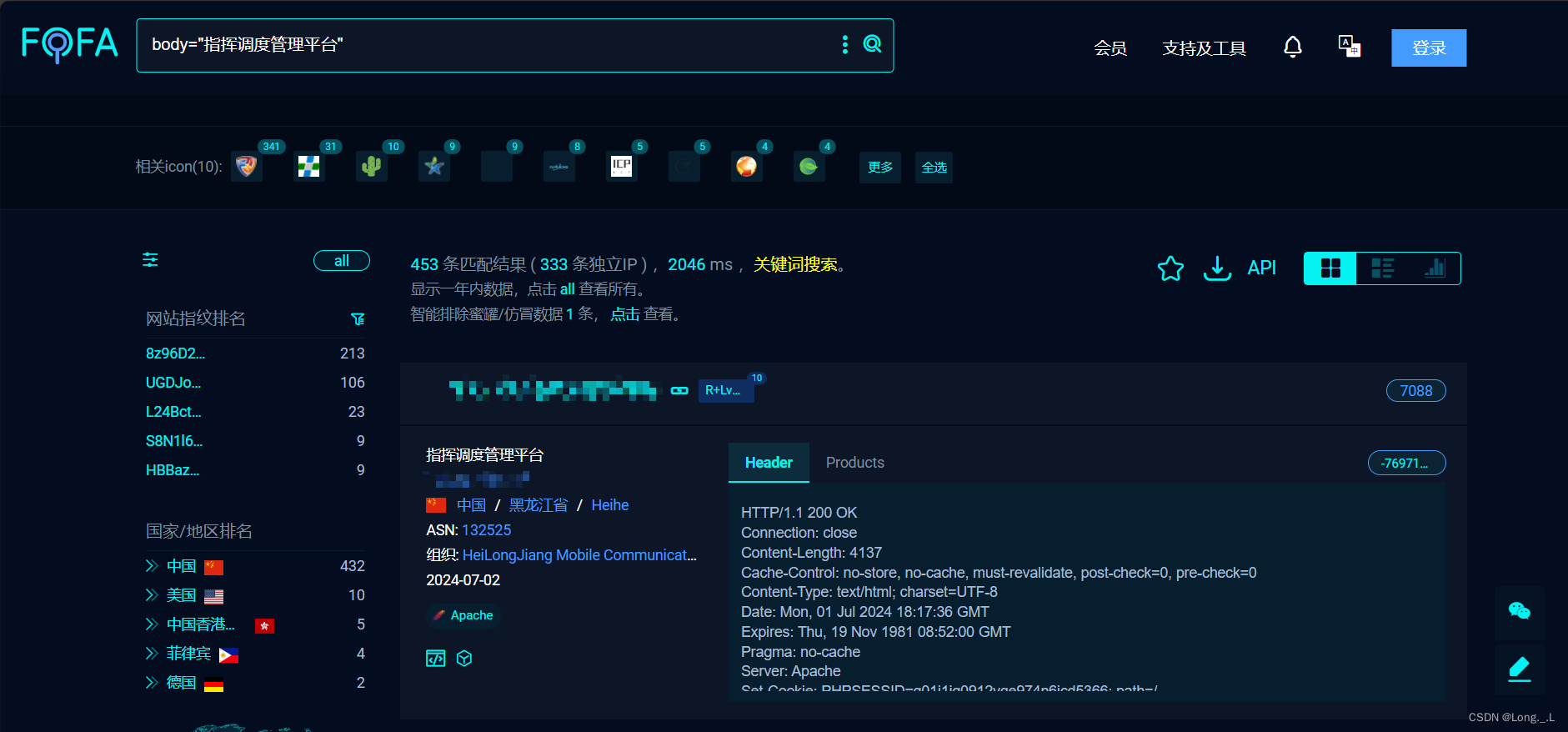Open 支持及工具 menu
Viewport: 1568px width, 732px height.
point(1205,48)
